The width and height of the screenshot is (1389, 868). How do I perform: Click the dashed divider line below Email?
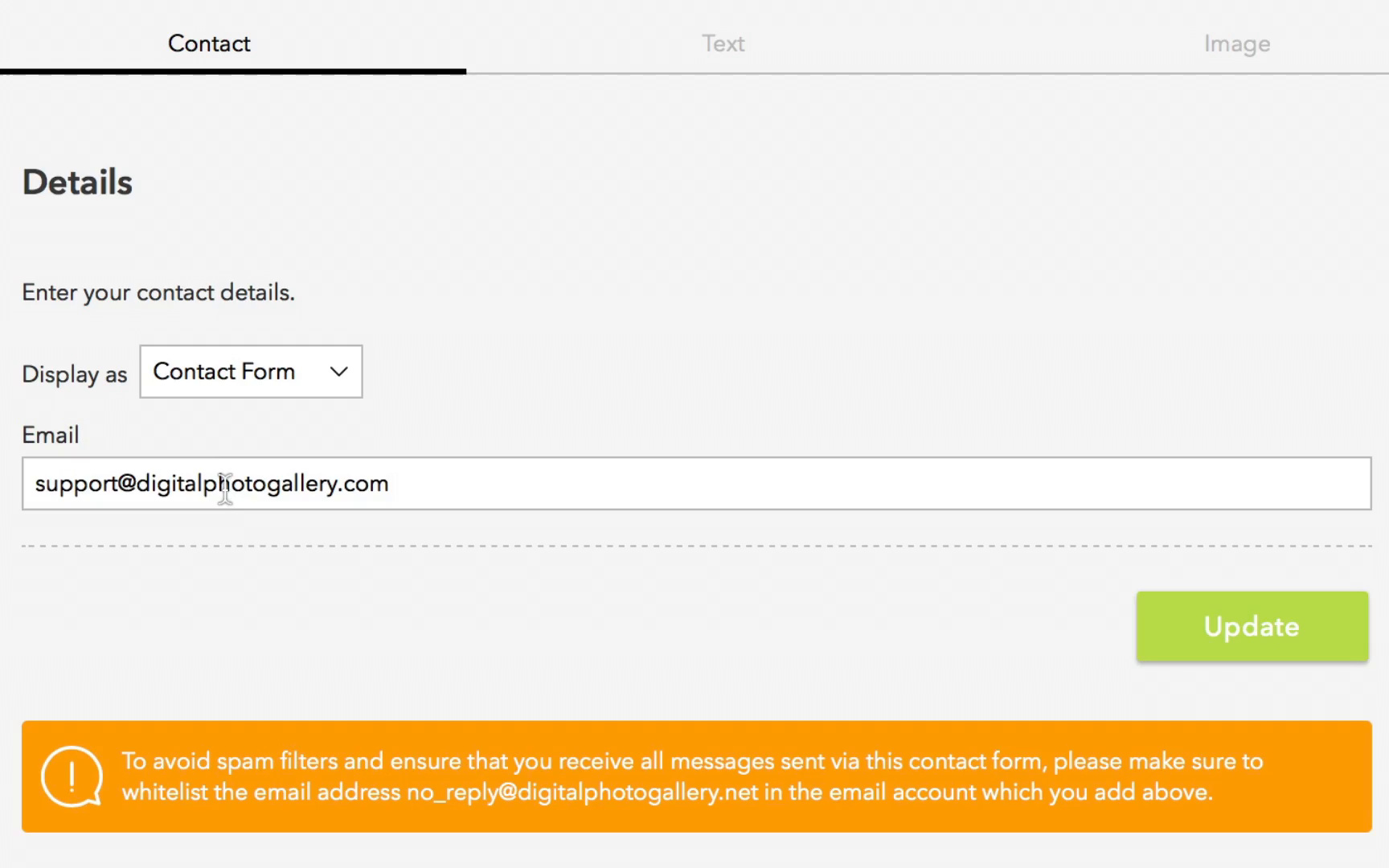(x=696, y=546)
